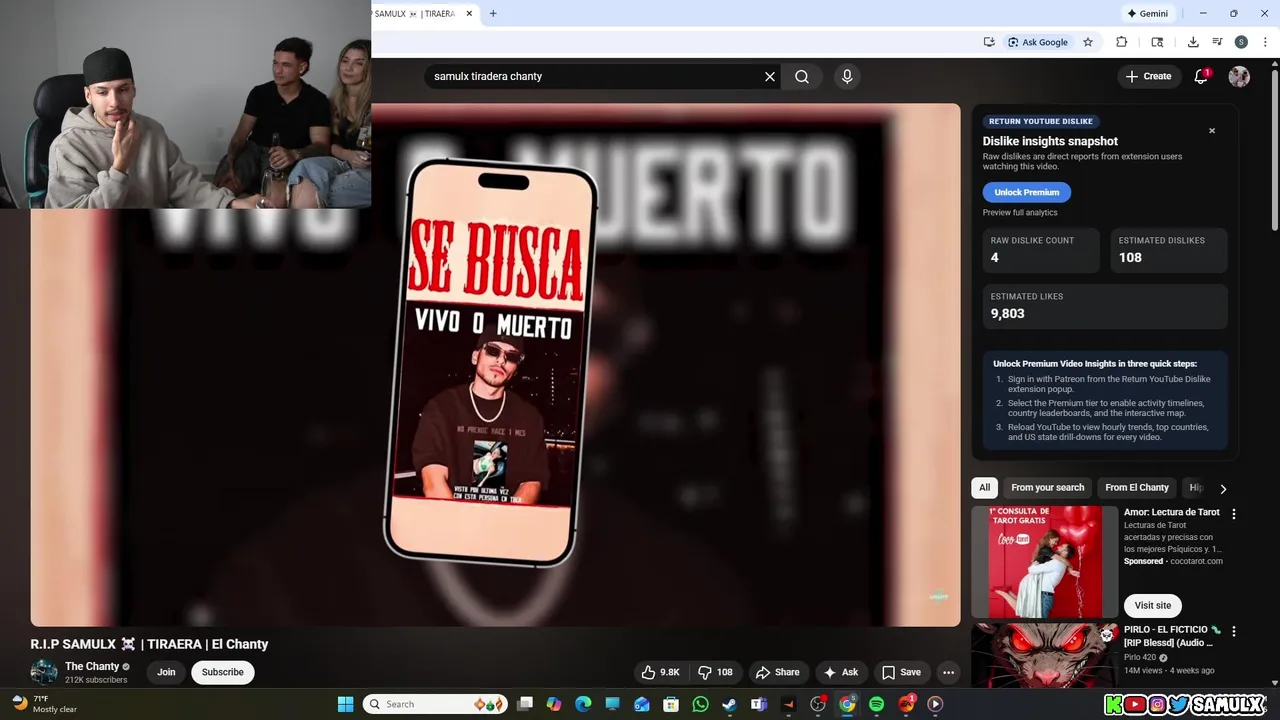Open Outlook from taskbar
Image resolution: width=1280 pixels, height=720 pixels.
pyautogui.click(x=642, y=704)
